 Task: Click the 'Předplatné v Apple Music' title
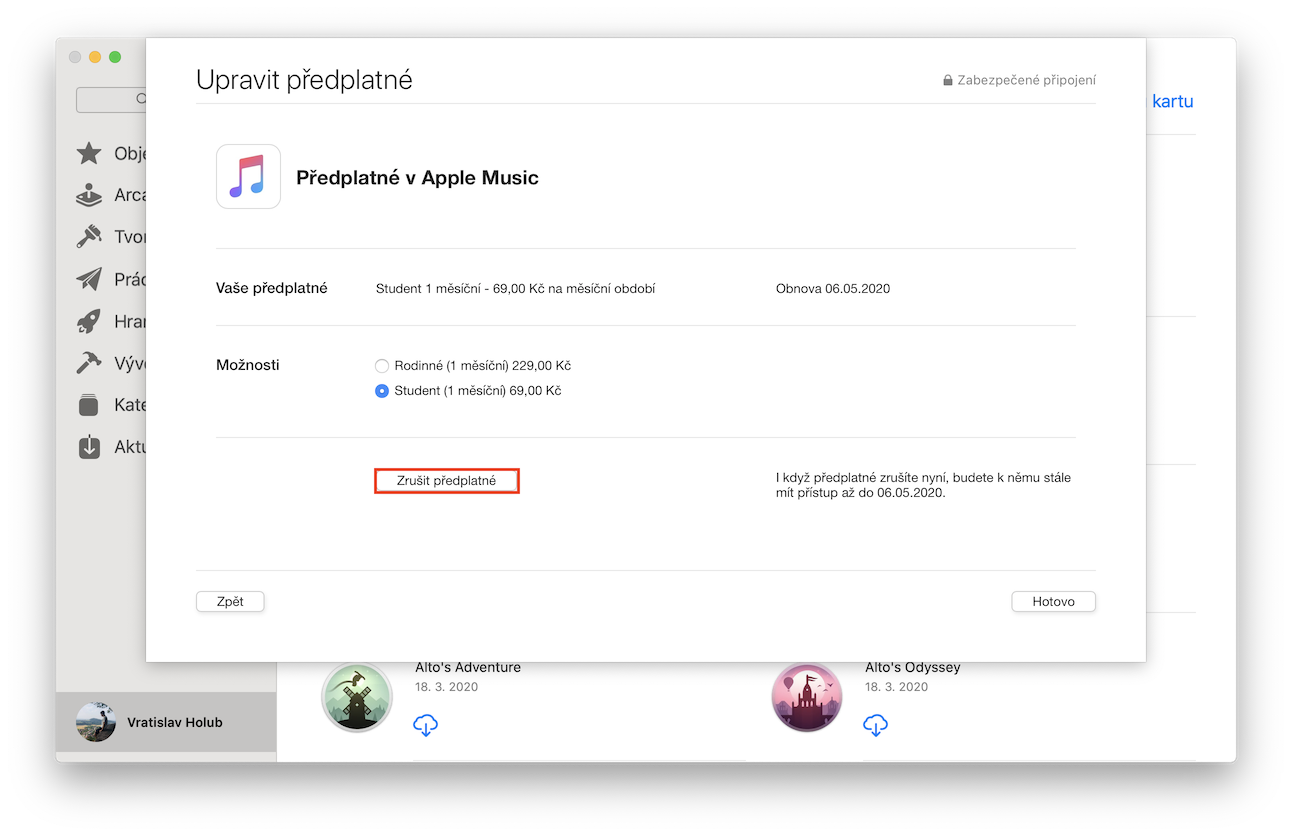click(417, 178)
